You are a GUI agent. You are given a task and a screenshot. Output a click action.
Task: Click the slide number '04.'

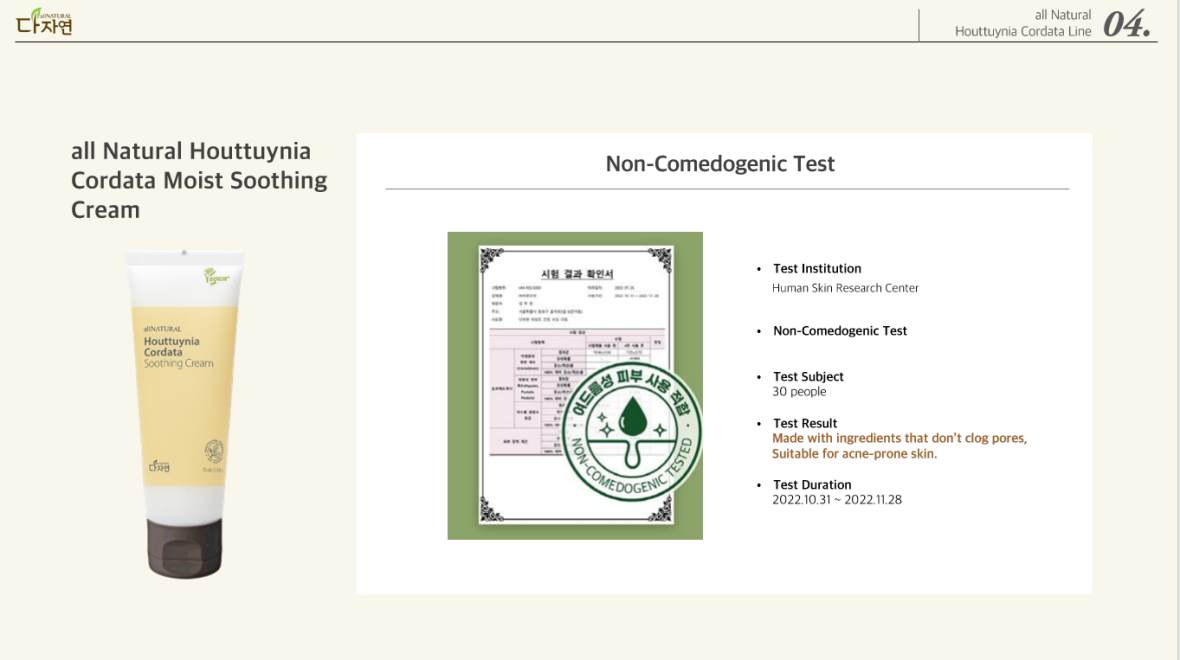[x=1127, y=24]
